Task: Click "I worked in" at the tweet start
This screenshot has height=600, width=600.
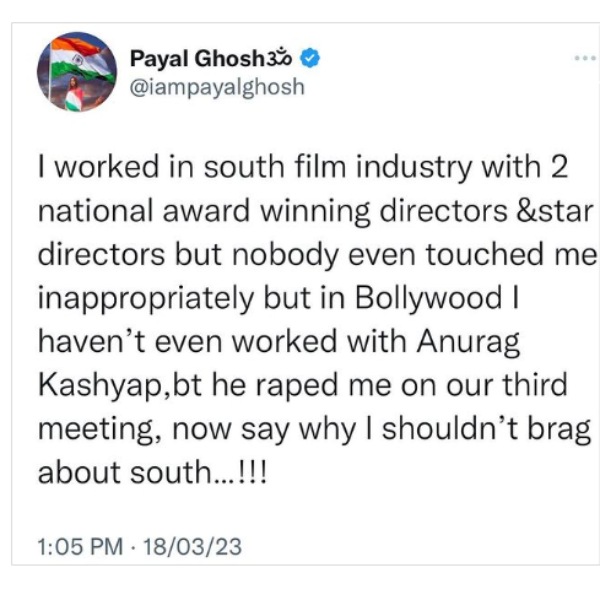Action: coord(95,168)
